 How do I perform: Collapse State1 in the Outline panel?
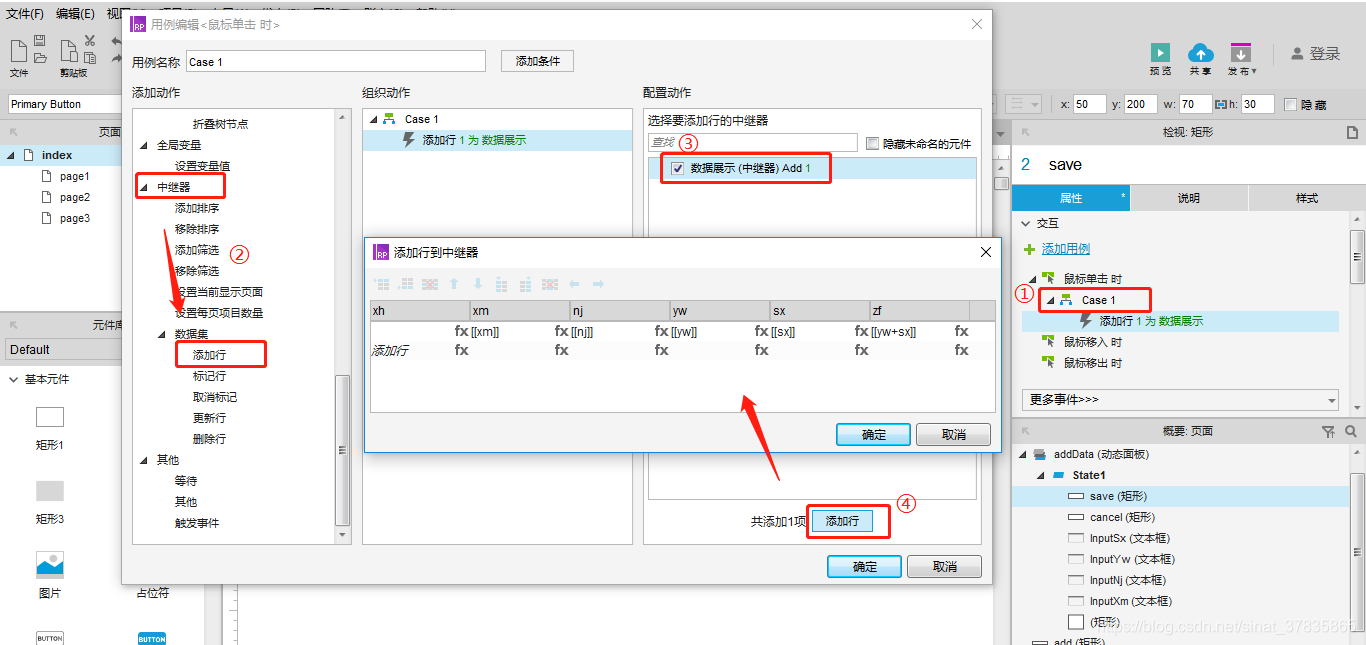(x=1041, y=475)
